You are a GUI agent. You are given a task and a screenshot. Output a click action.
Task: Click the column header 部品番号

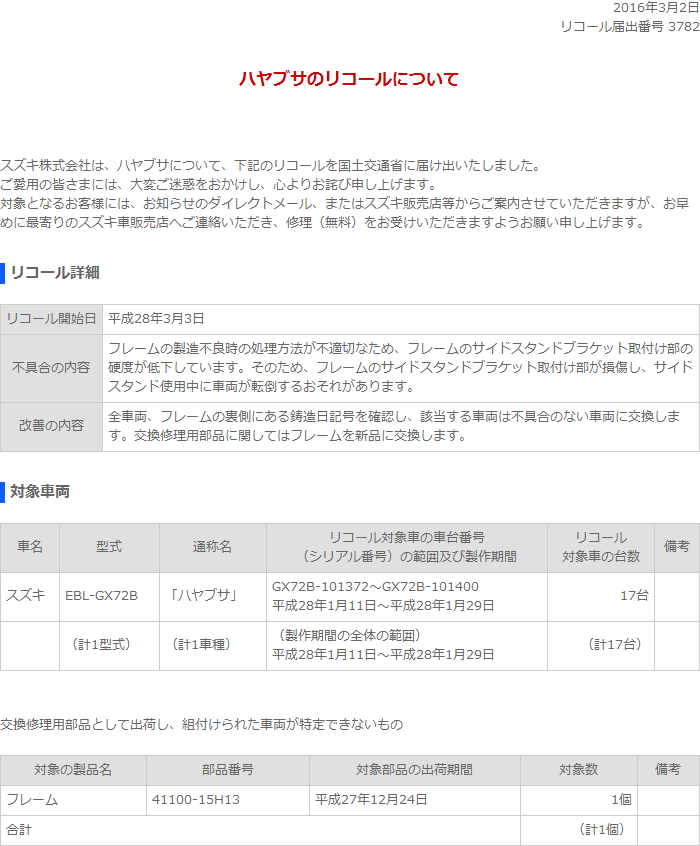click(x=228, y=770)
